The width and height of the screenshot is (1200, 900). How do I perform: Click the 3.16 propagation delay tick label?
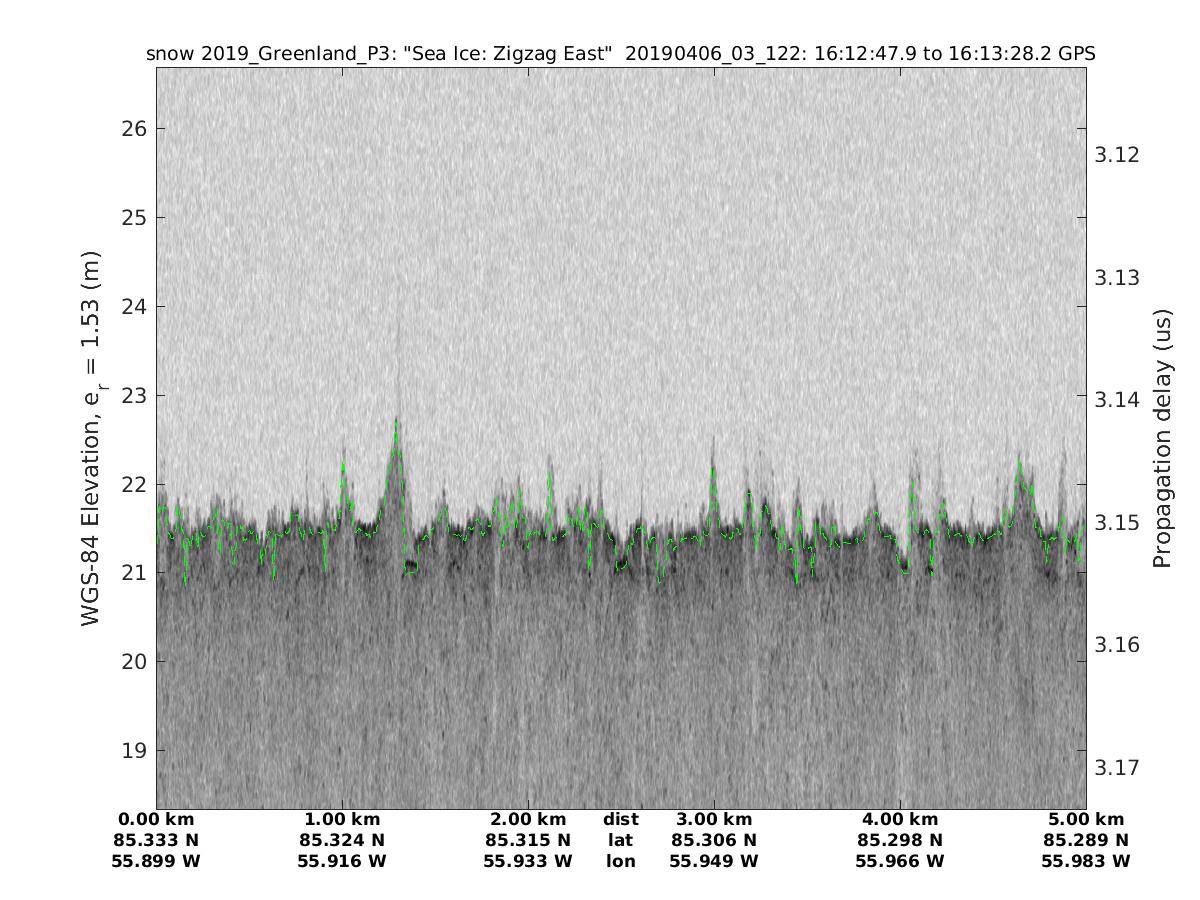[1117, 645]
